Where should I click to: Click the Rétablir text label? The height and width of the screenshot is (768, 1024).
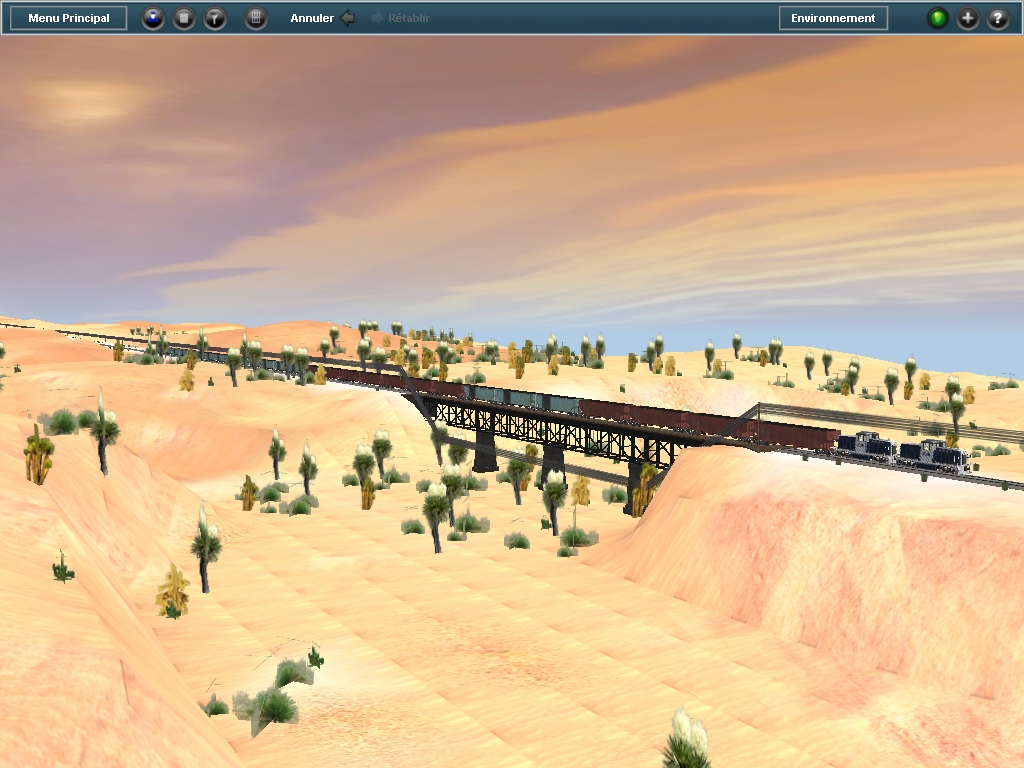point(409,18)
